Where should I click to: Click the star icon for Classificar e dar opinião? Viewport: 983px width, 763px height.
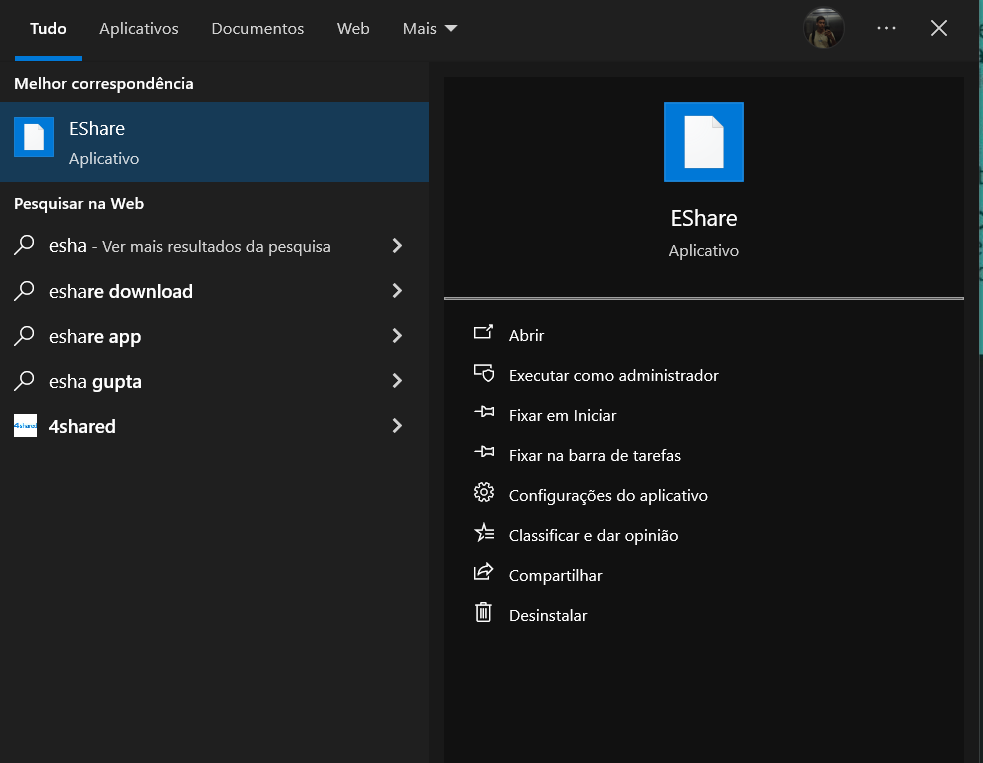tap(484, 532)
